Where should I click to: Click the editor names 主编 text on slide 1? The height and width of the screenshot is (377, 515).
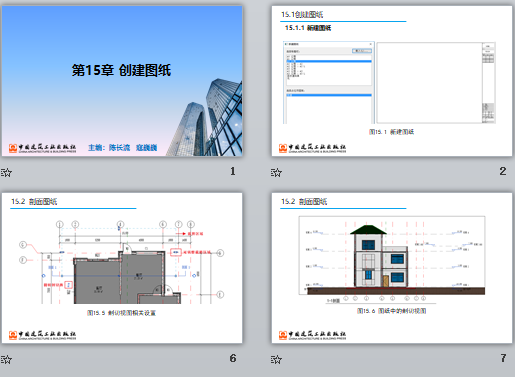[x=123, y=148]
